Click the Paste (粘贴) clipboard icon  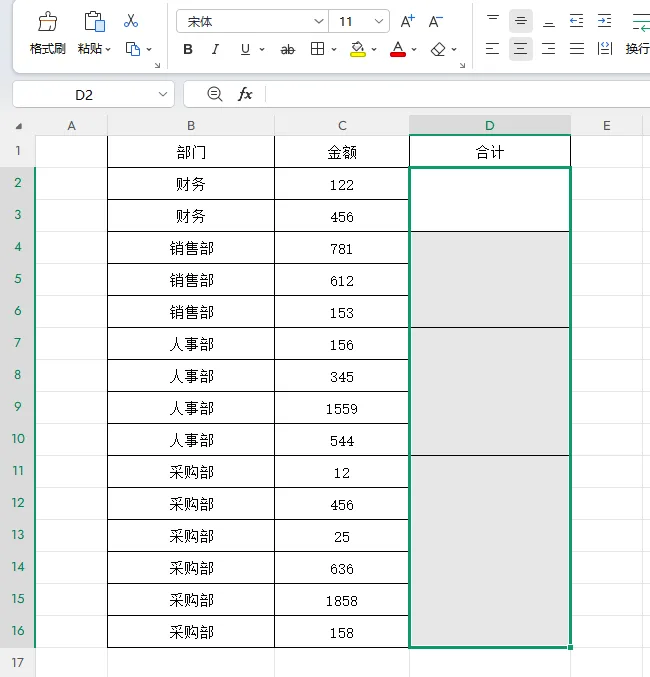pyautogui.click(x=94, y=22)
